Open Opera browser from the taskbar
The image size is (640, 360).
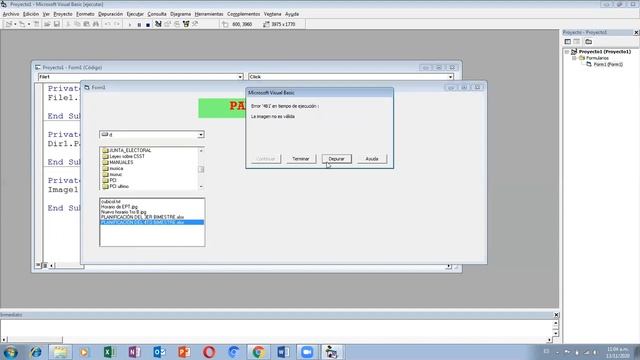point(209,352)
